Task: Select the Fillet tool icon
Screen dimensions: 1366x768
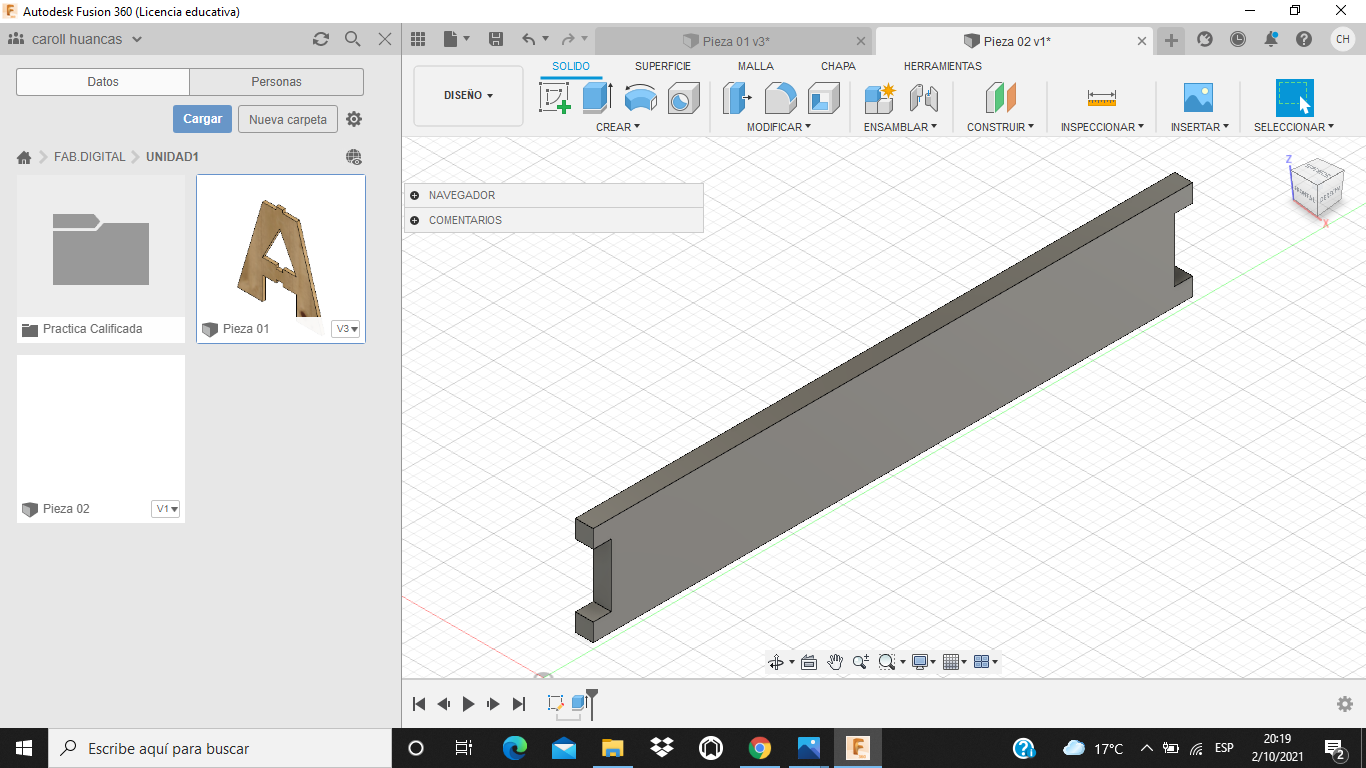Action: pos(780,98)
